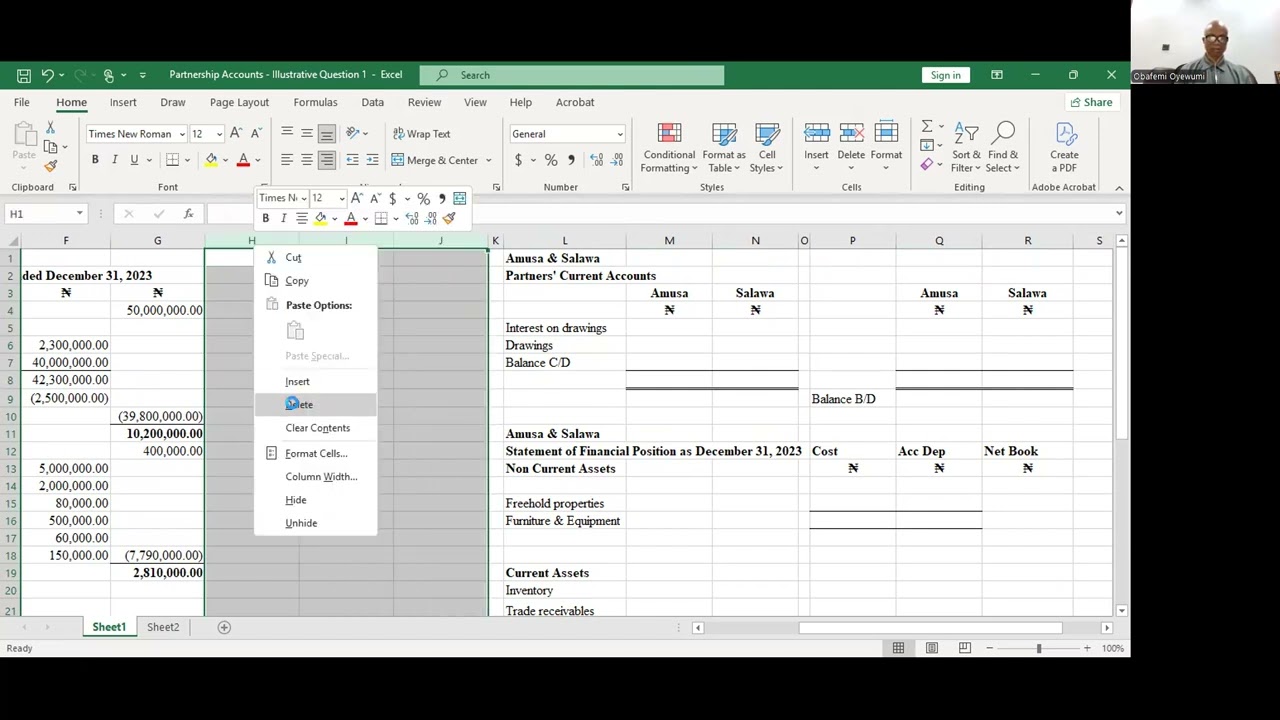The image size is (1280, 720).
Task: Select Hide in the context menu
Action: click(315, 500)
